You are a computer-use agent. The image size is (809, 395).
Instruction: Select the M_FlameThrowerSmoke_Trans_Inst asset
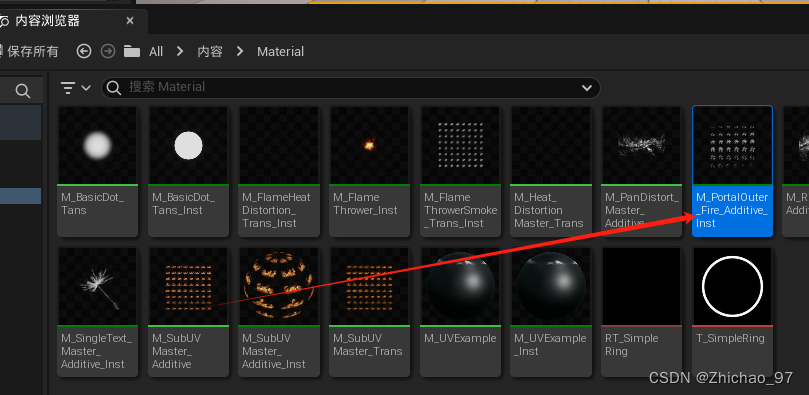[460, 171]
